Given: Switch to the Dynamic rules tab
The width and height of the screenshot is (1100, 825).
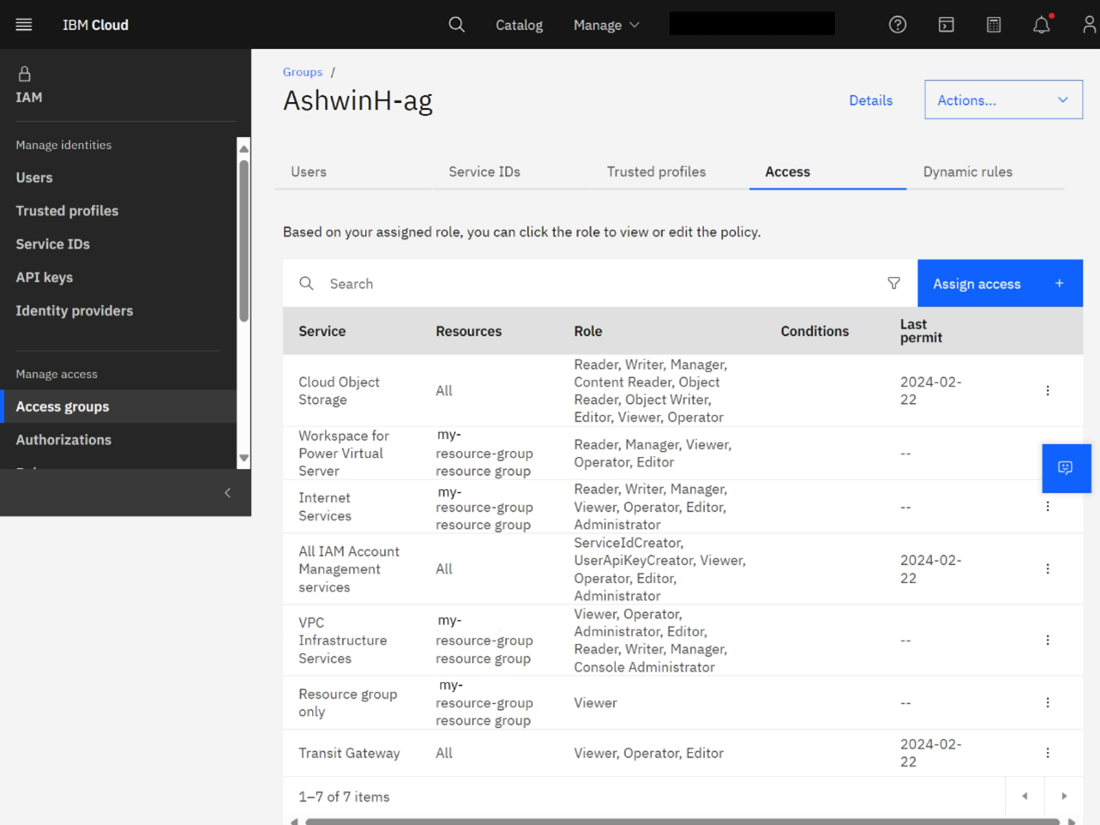Looking at the screenshot, I should tap(967, 171).
